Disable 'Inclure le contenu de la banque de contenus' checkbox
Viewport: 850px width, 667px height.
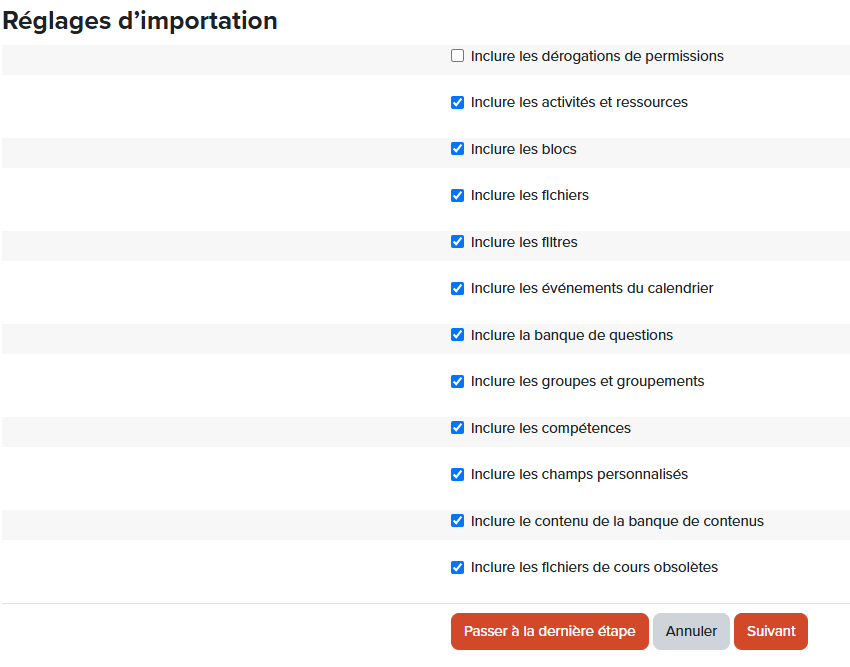(458, 521)
